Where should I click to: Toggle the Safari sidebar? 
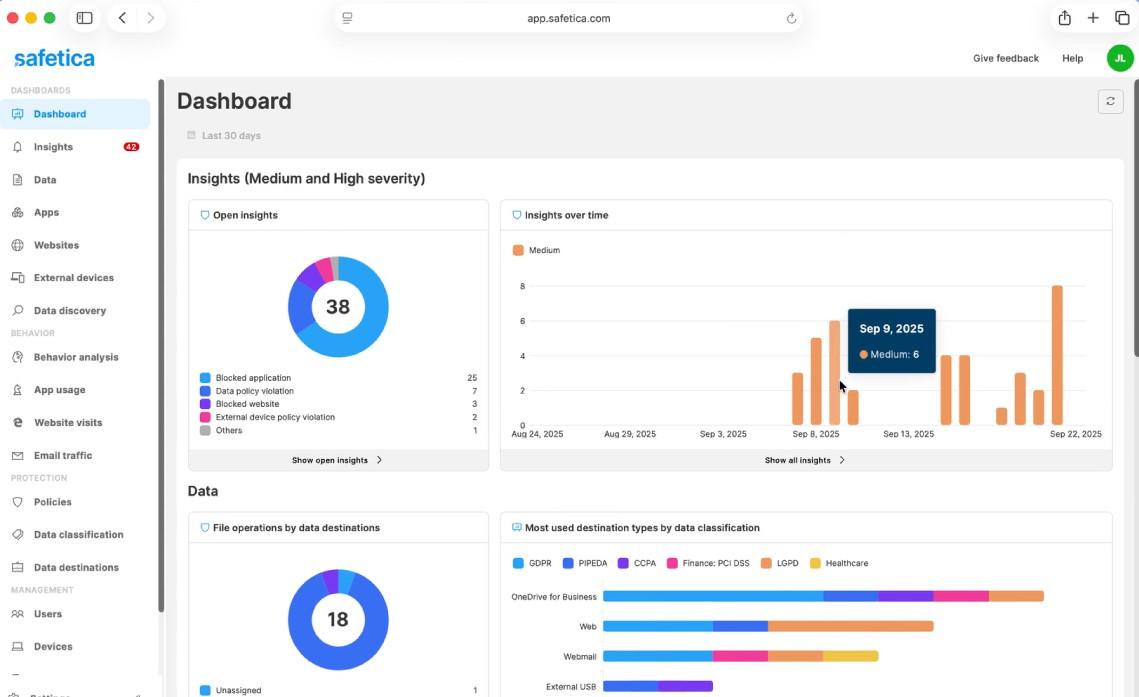coord(84,18)
